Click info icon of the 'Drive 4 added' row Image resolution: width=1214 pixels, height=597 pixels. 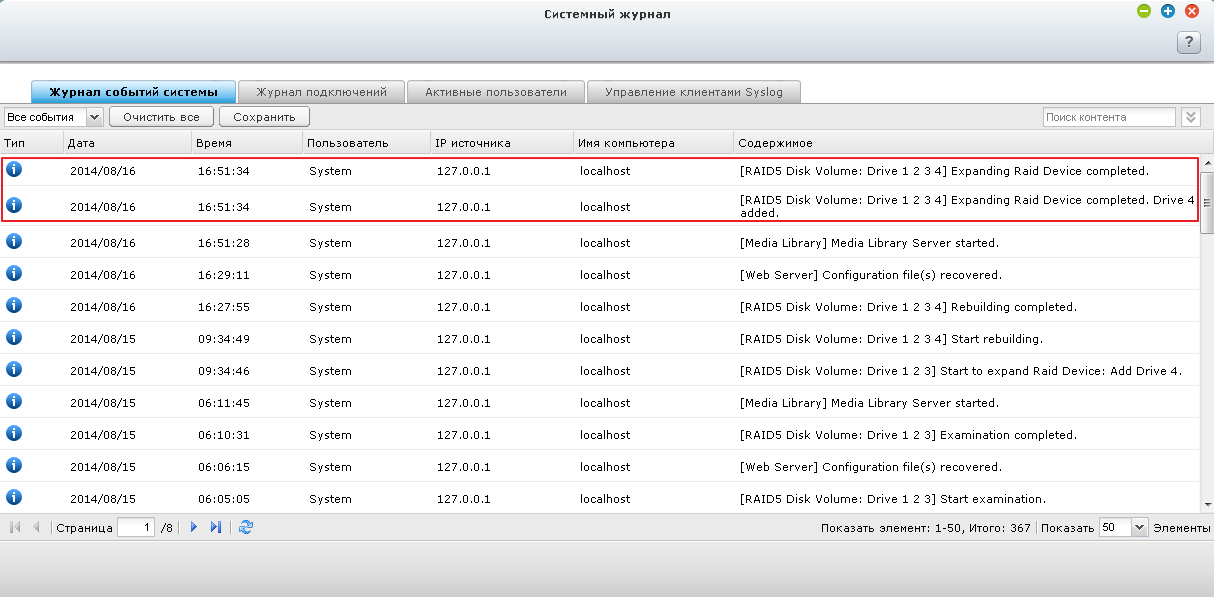pyautogui.click(x=14, y=205)
